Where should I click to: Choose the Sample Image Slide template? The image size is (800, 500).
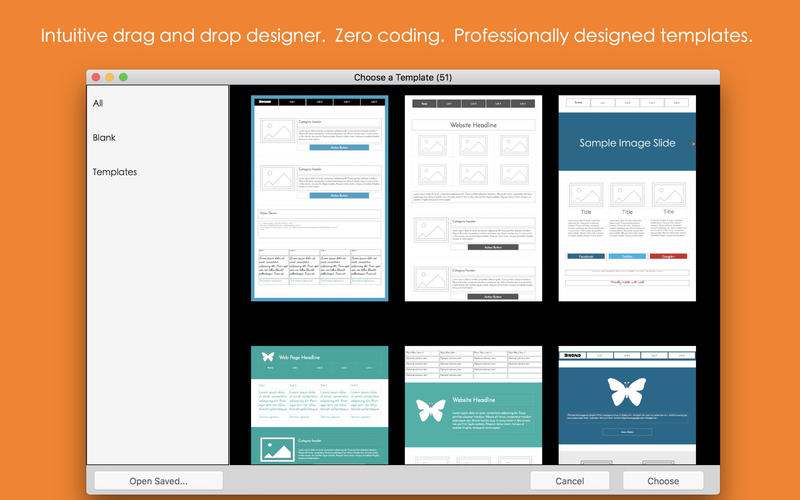(627, 198)
